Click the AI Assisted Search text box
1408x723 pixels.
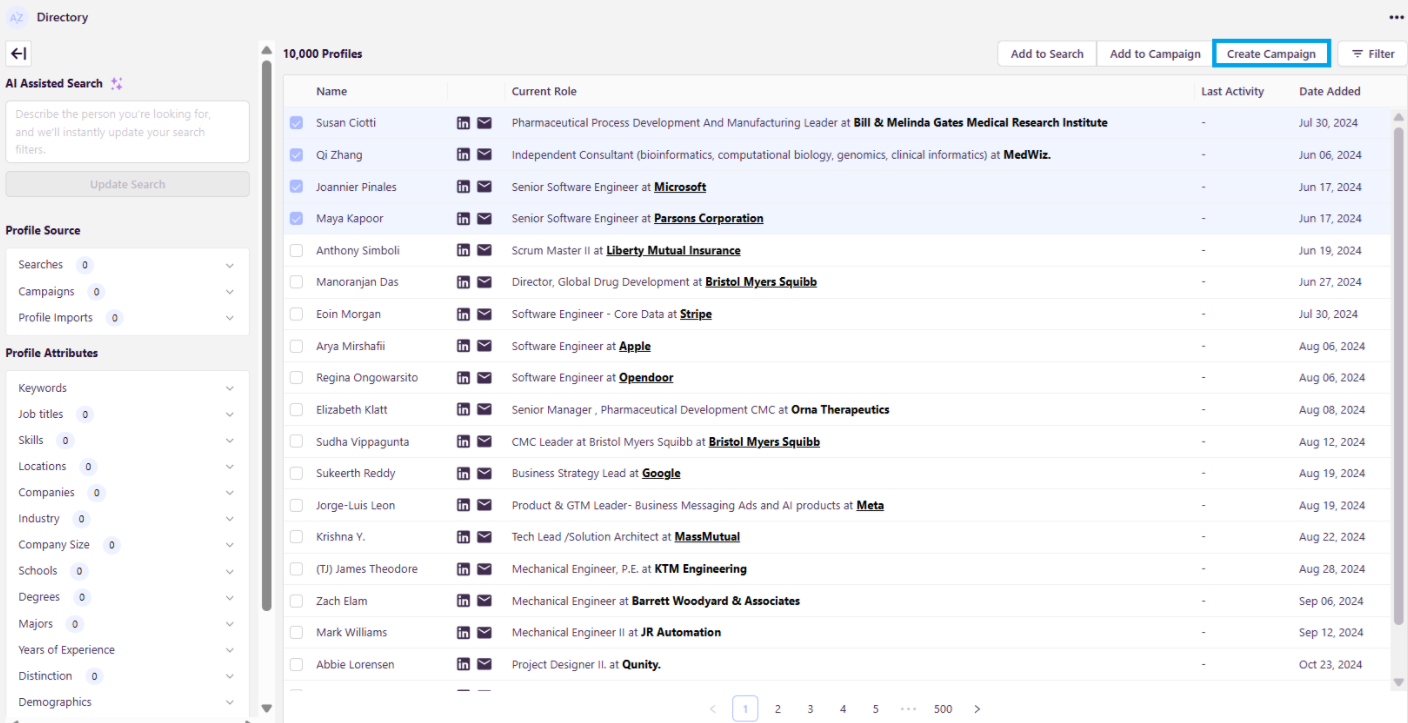point(127,131)
